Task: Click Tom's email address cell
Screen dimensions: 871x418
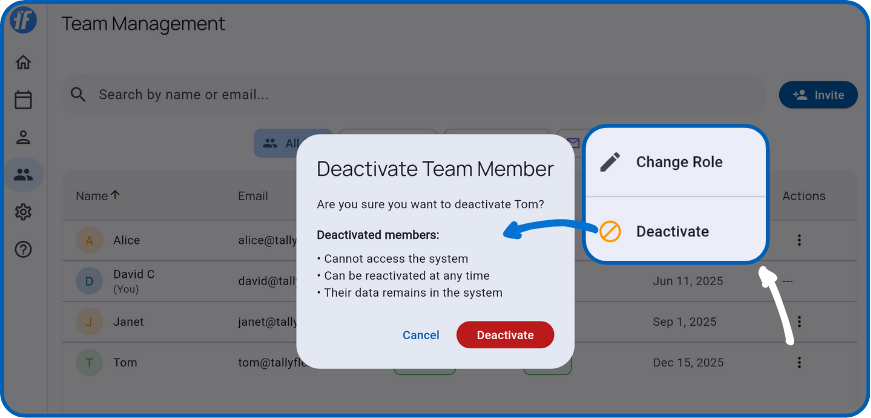Action: click(x=267, y=362)
